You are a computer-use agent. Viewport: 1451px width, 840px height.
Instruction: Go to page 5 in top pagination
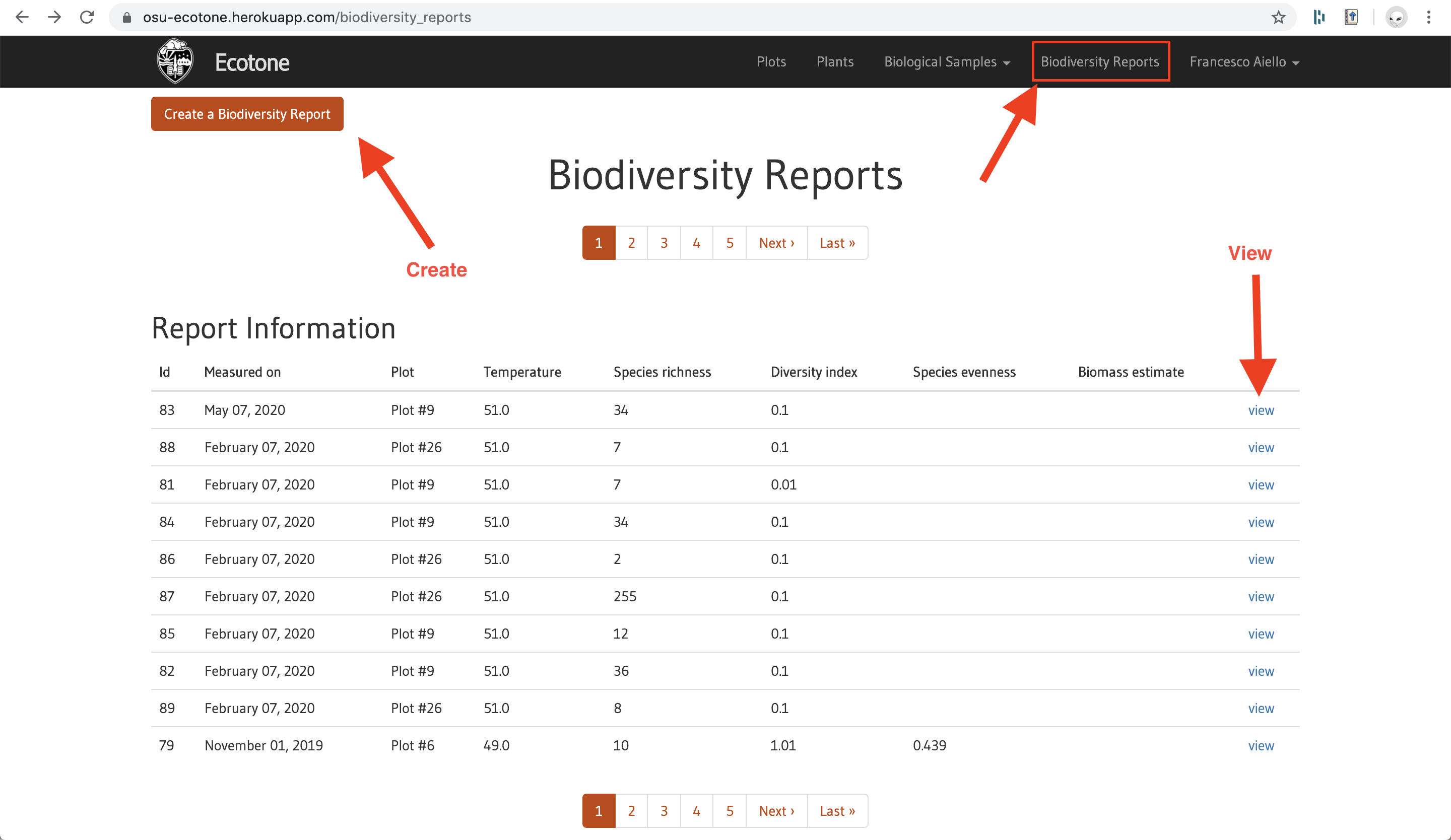tap(730, 243)
